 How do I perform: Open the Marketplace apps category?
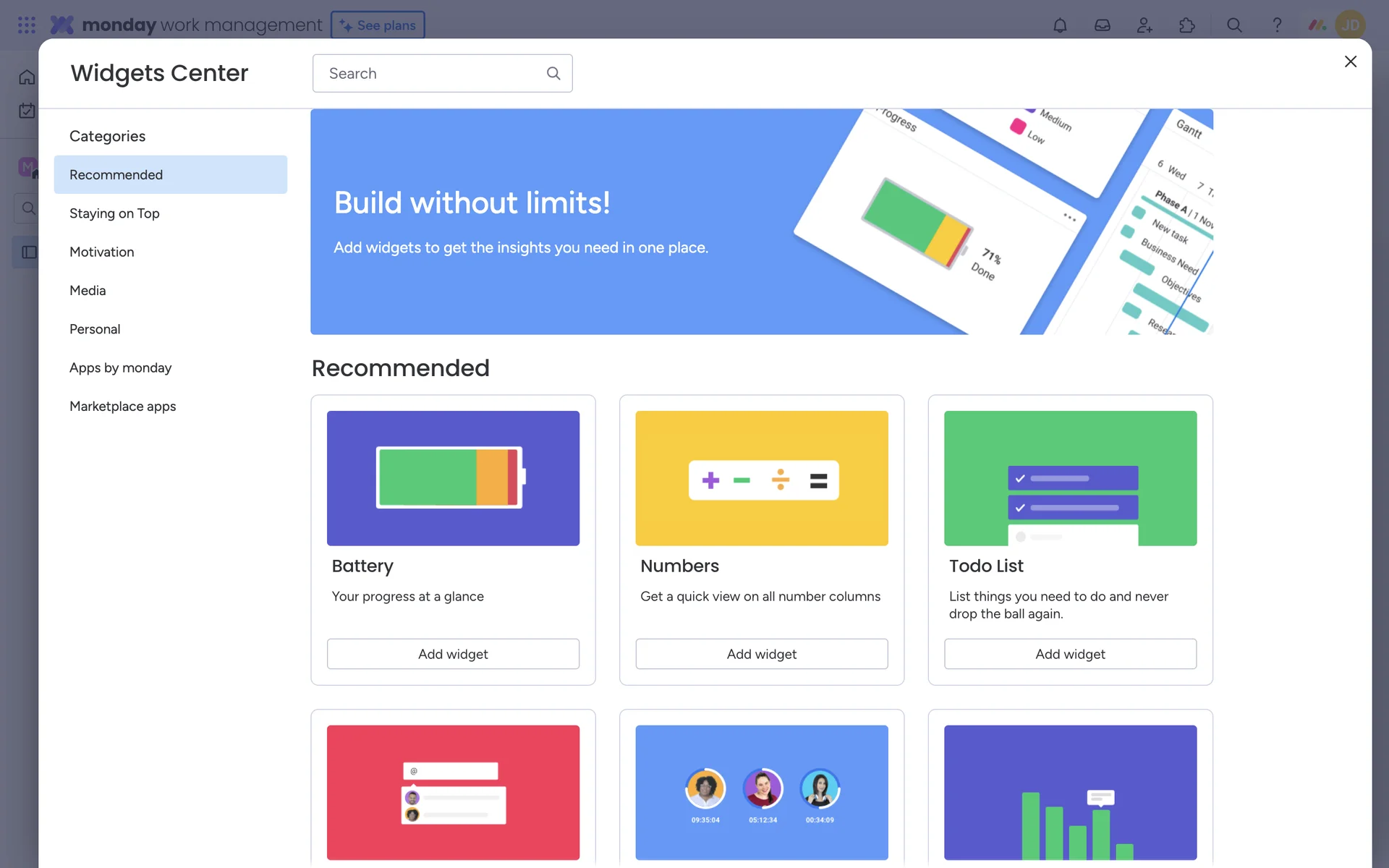pos(123,407)
